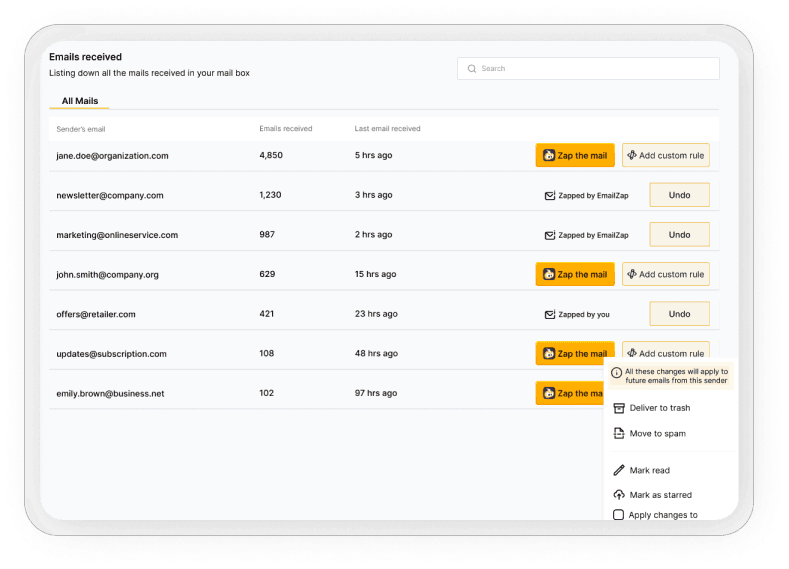The width and height of the screenshot is (789, 569).
Task: Click the 1,230 emails count
Action: [270, 195]
